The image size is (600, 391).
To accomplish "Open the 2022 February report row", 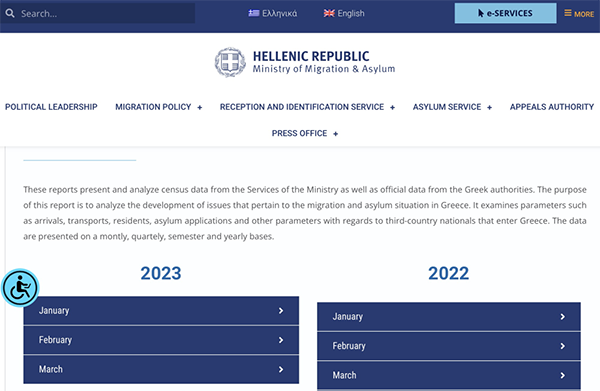I will pyautogui.click(x=449, y=346).
